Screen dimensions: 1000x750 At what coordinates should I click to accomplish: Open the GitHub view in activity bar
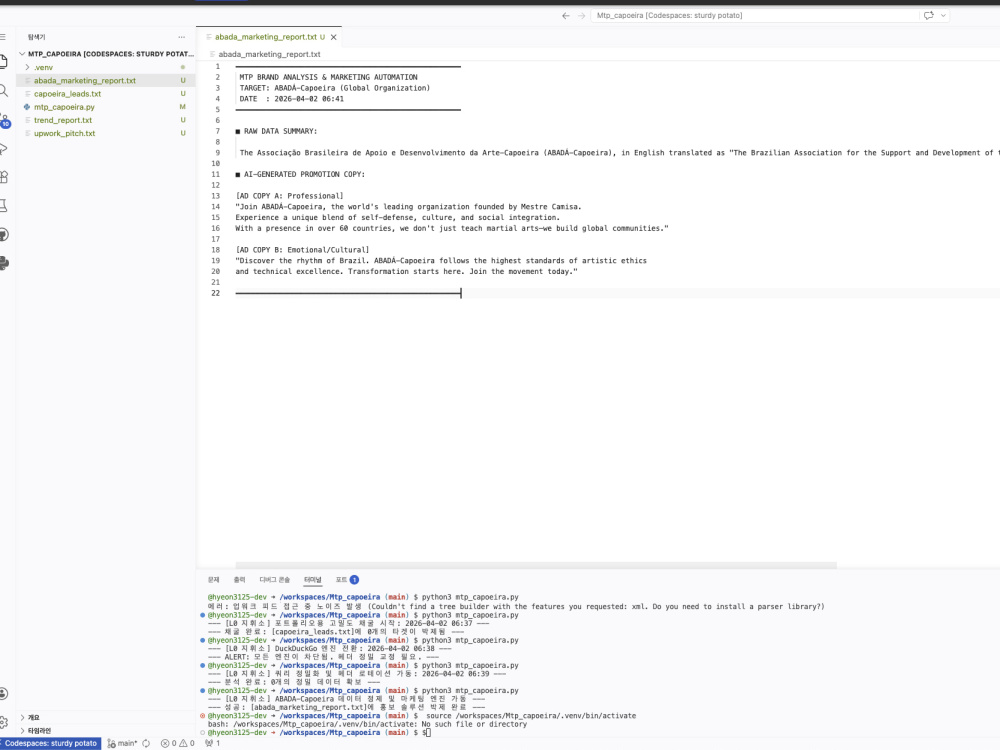pyautogui.click(x=3, y=235)
